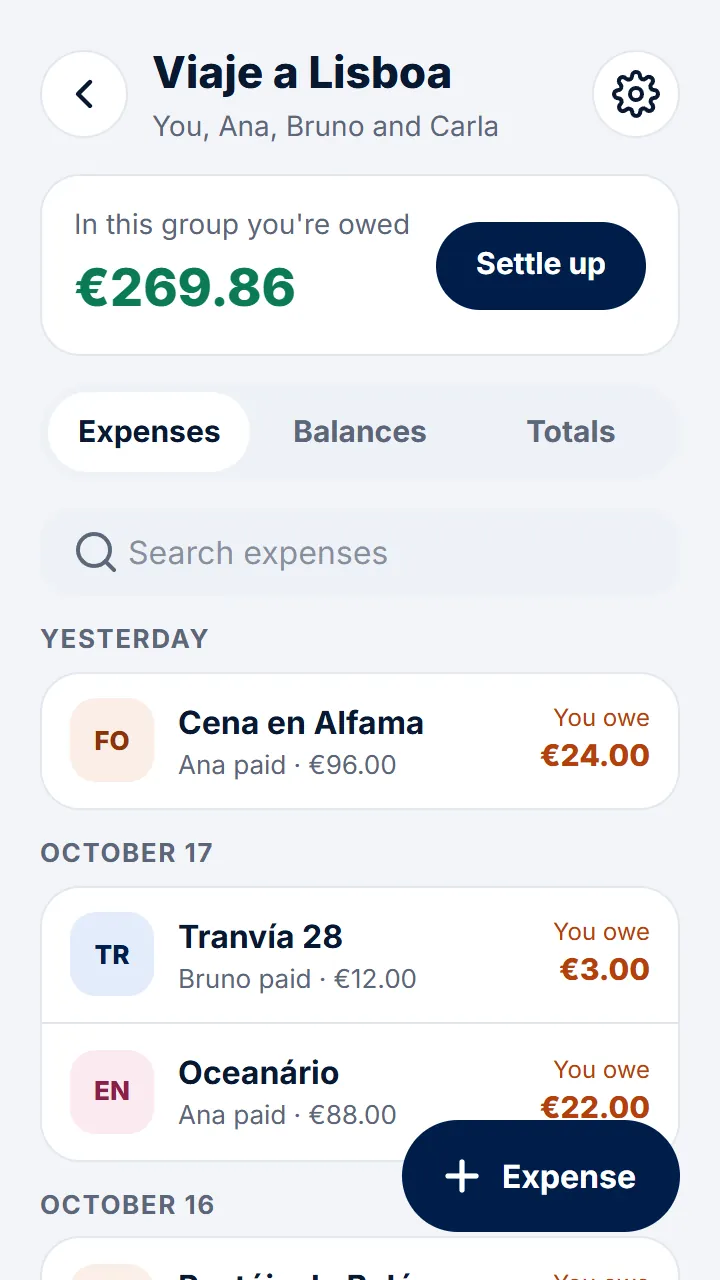Tap the plus icon on the Expense button

coord(462,1177)
